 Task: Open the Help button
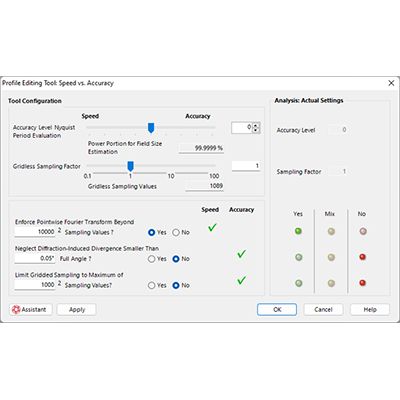(x=370, y=310)
